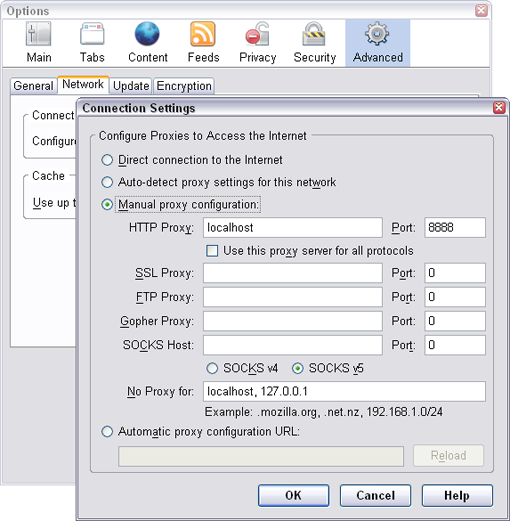Screen dimensions: 510x521
Task: Open the Tabs options pane
Action: pyautogui.click(x=92, y=43)
